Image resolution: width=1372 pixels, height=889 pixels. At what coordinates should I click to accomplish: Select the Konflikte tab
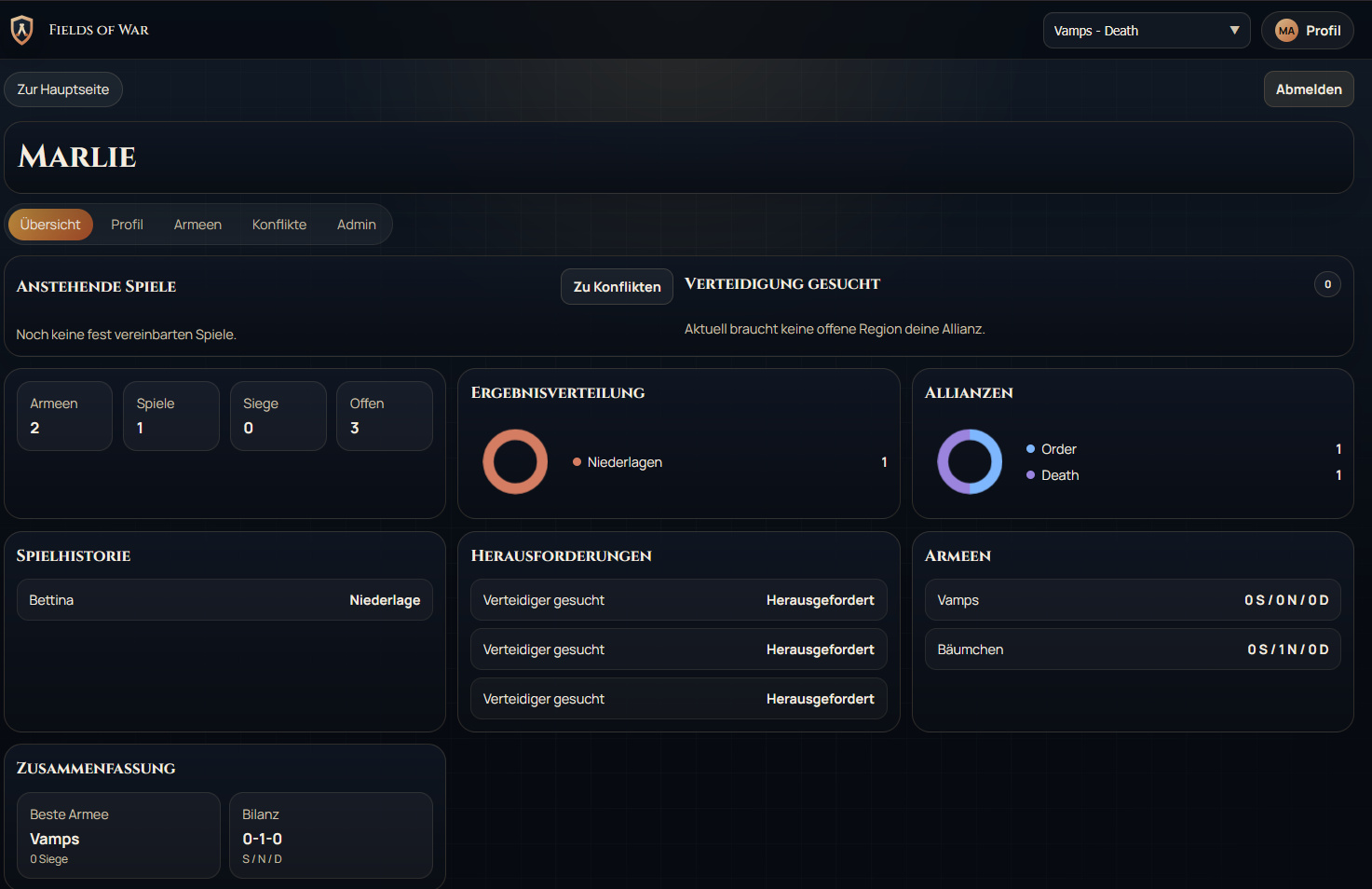[278, 225]
